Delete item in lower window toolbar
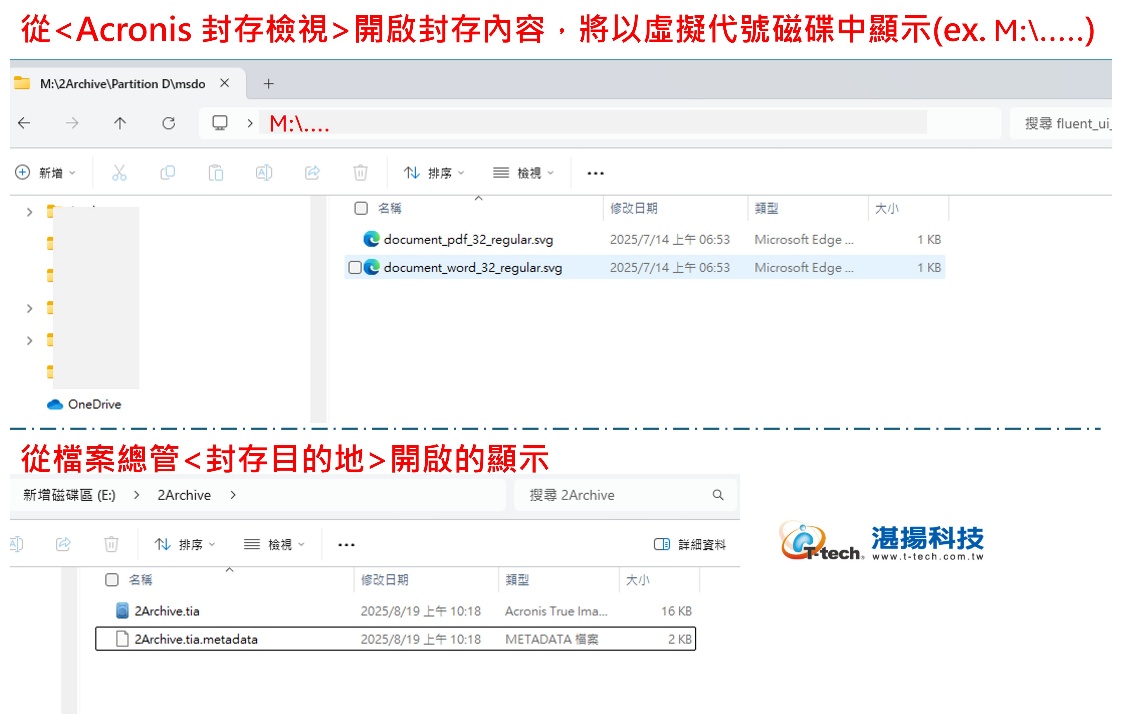Image resolution: width=1125 pixels, height=714 pixels. coord(111,545)
